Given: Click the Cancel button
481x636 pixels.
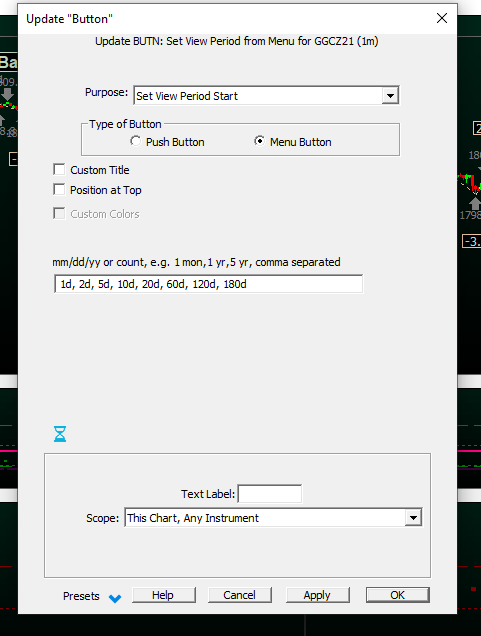Looking at the screenshot, I should [240, 595].
